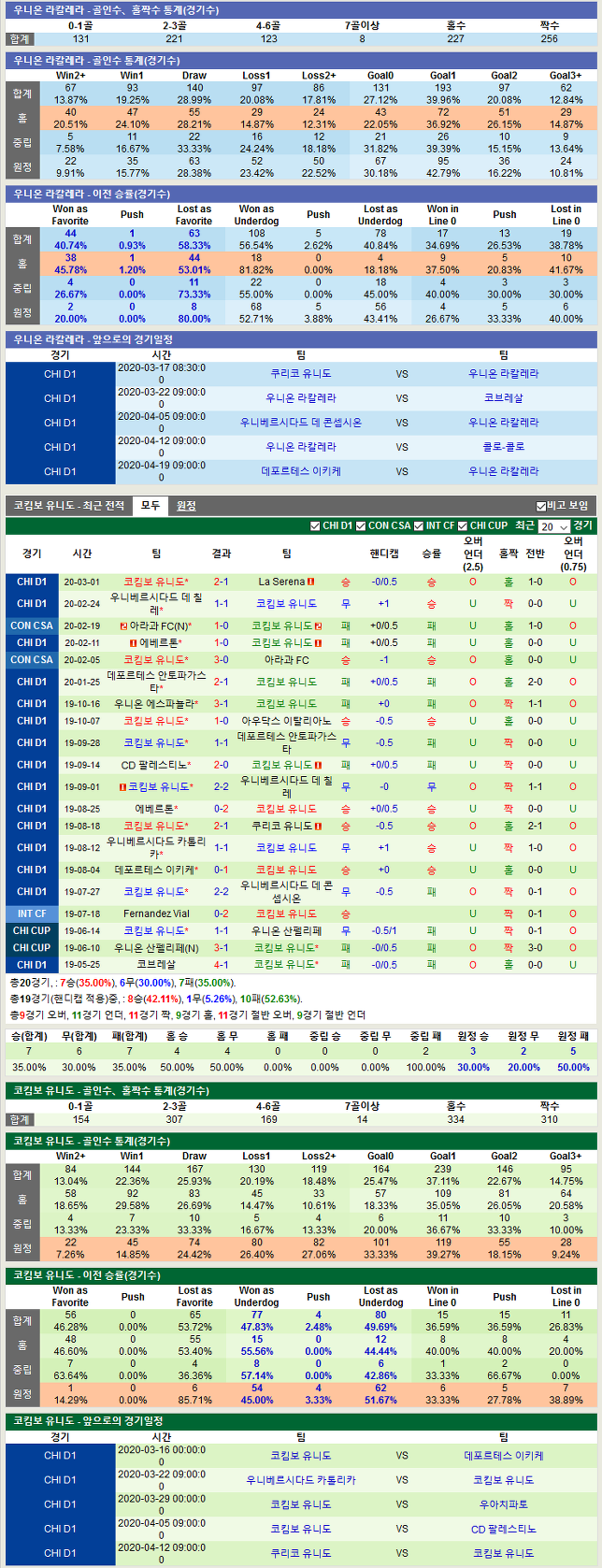
Task: Click 아우닥스 이탈리아노 in the 19-10-07 row
Action: pos(286,721)
